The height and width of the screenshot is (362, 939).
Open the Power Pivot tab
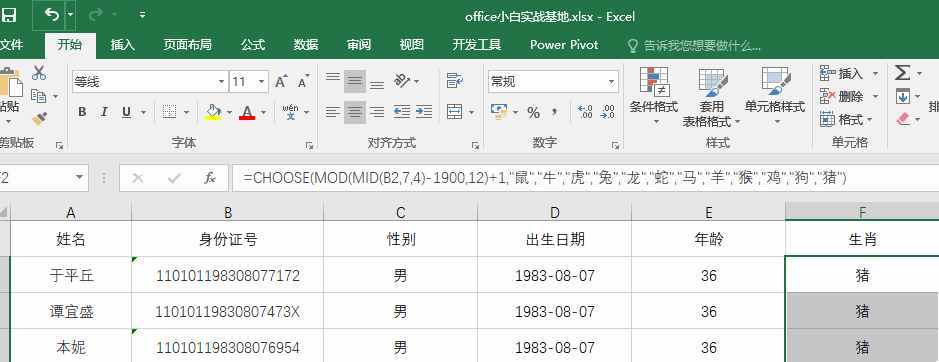[564, 45]
